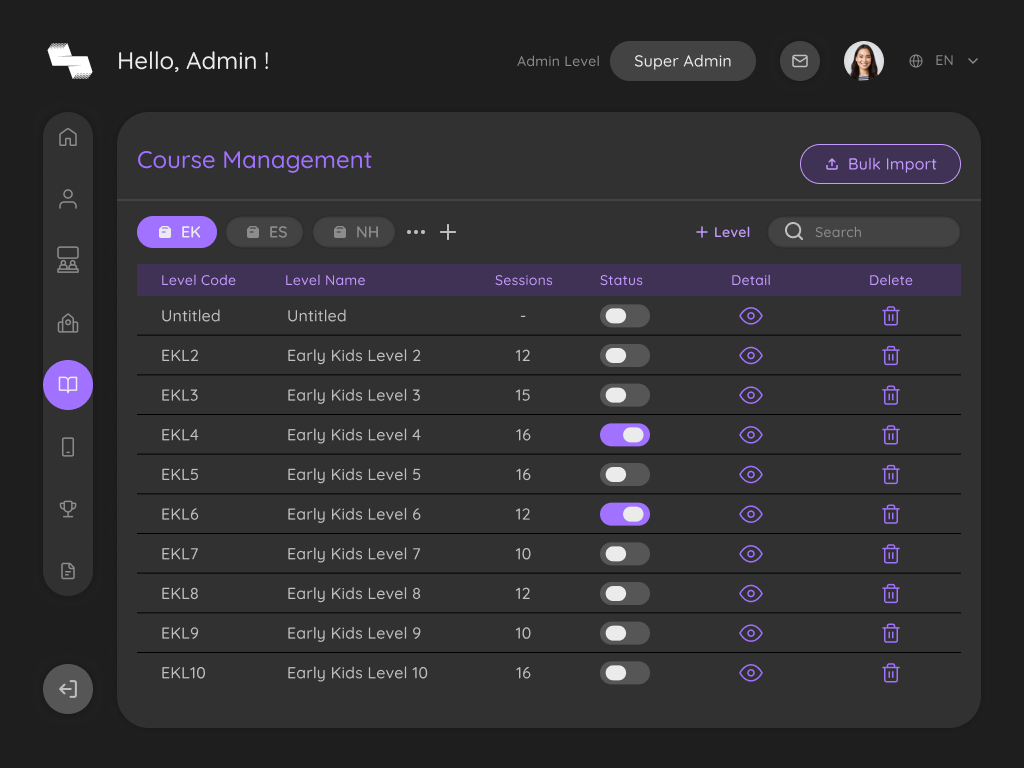Click the Level Name column header

[325, 280]
